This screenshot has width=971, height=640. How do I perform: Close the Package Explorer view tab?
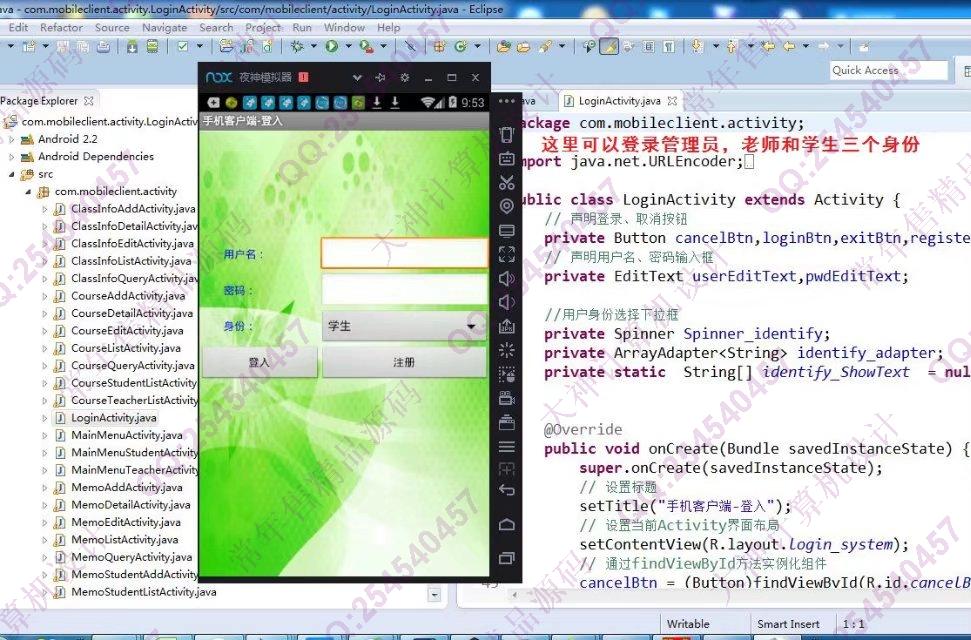click(x=89, y=100)
